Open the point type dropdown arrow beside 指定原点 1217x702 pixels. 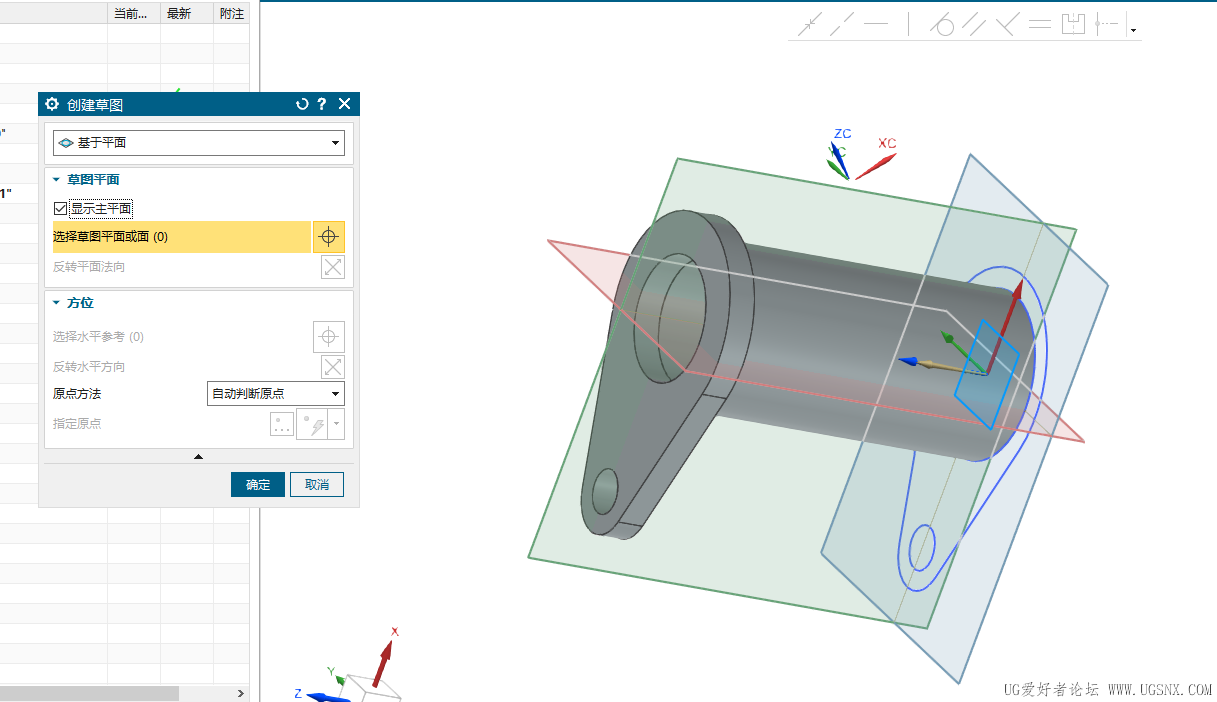[x=337, y=424]
